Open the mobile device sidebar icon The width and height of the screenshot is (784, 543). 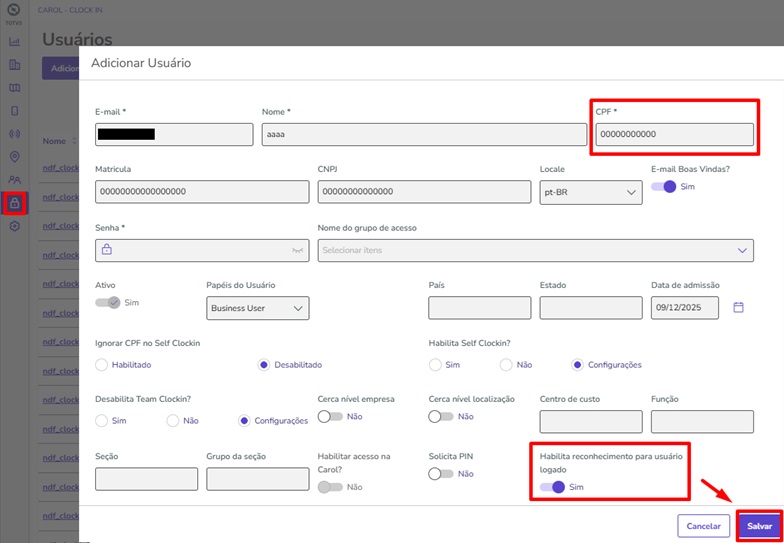[x=14, y=111]
